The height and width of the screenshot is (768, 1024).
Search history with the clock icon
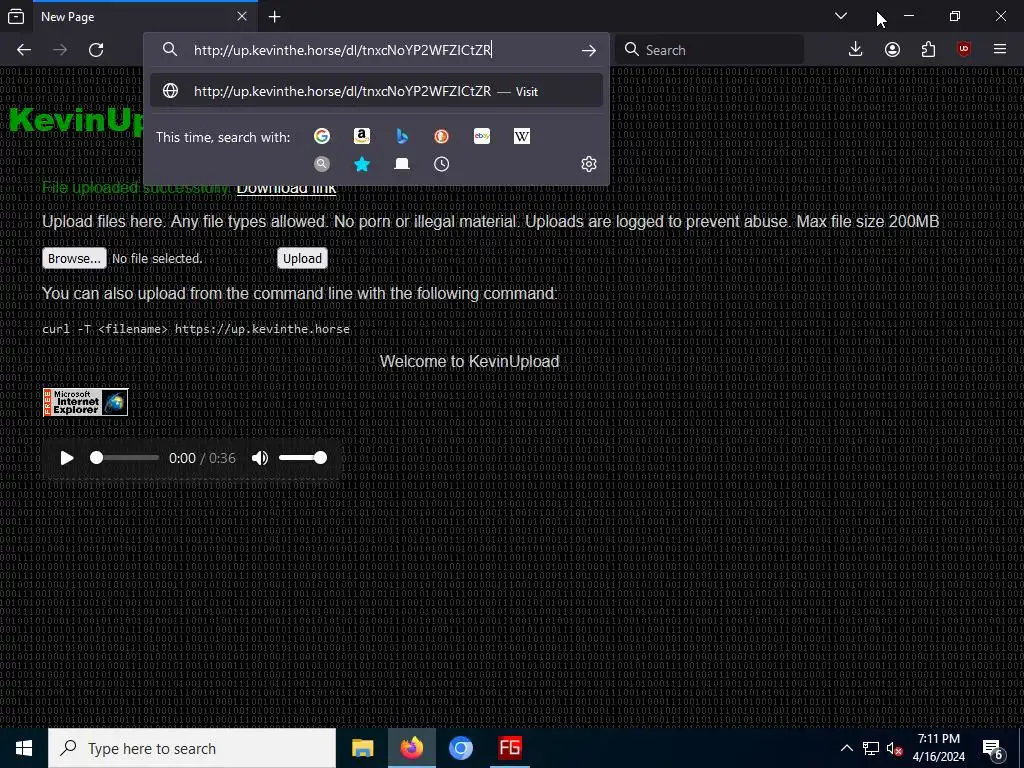(x=441, y=164)
